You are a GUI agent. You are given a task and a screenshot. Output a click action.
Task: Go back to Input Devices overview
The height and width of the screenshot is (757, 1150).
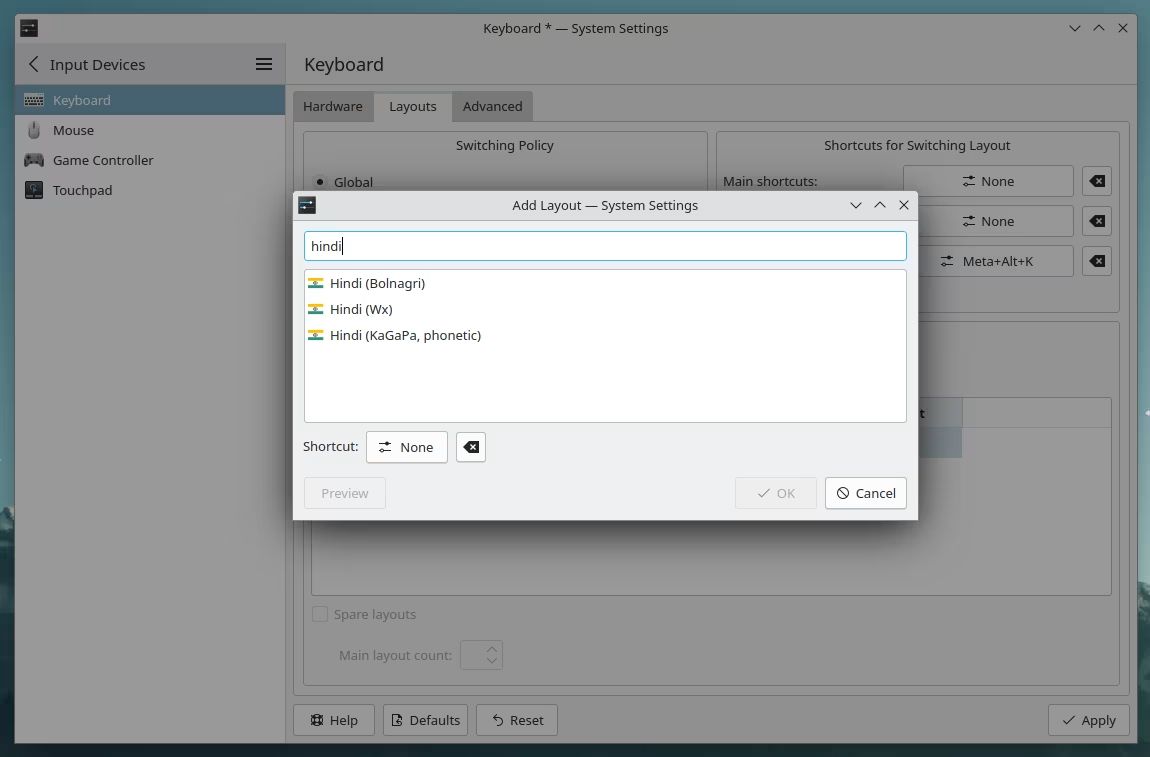point(33,64)
